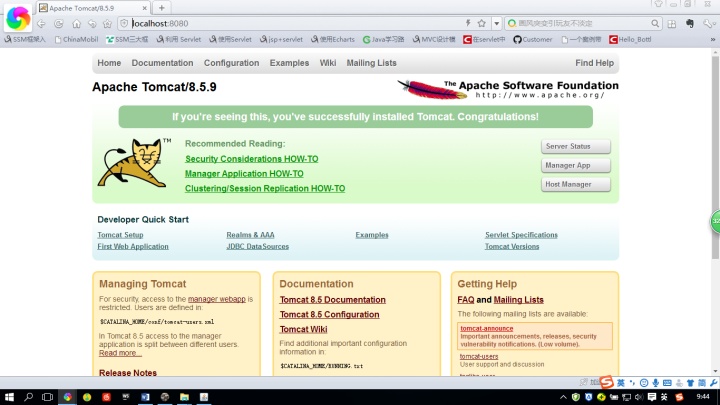
Task: Open the Servlet Specifications link
Action: pyautogui.click(x=521, y=235)
